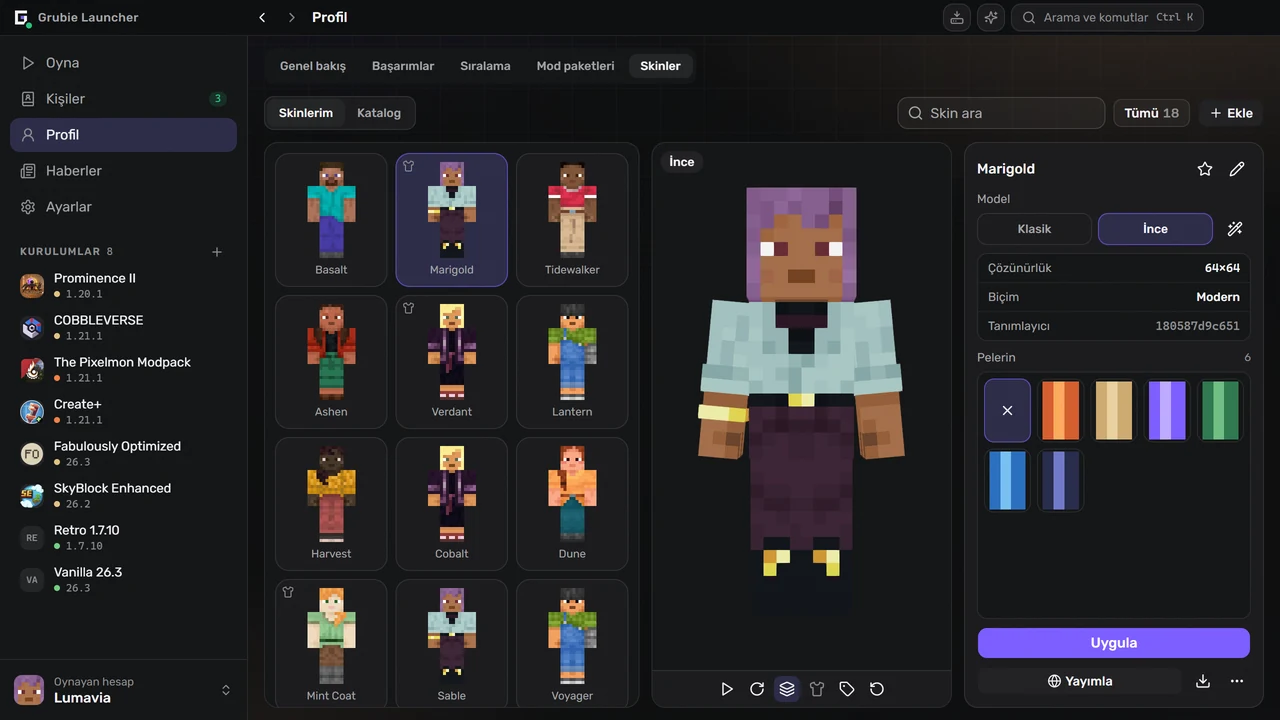Click the magic wand auto-detect model icon

coord(1235,229)
